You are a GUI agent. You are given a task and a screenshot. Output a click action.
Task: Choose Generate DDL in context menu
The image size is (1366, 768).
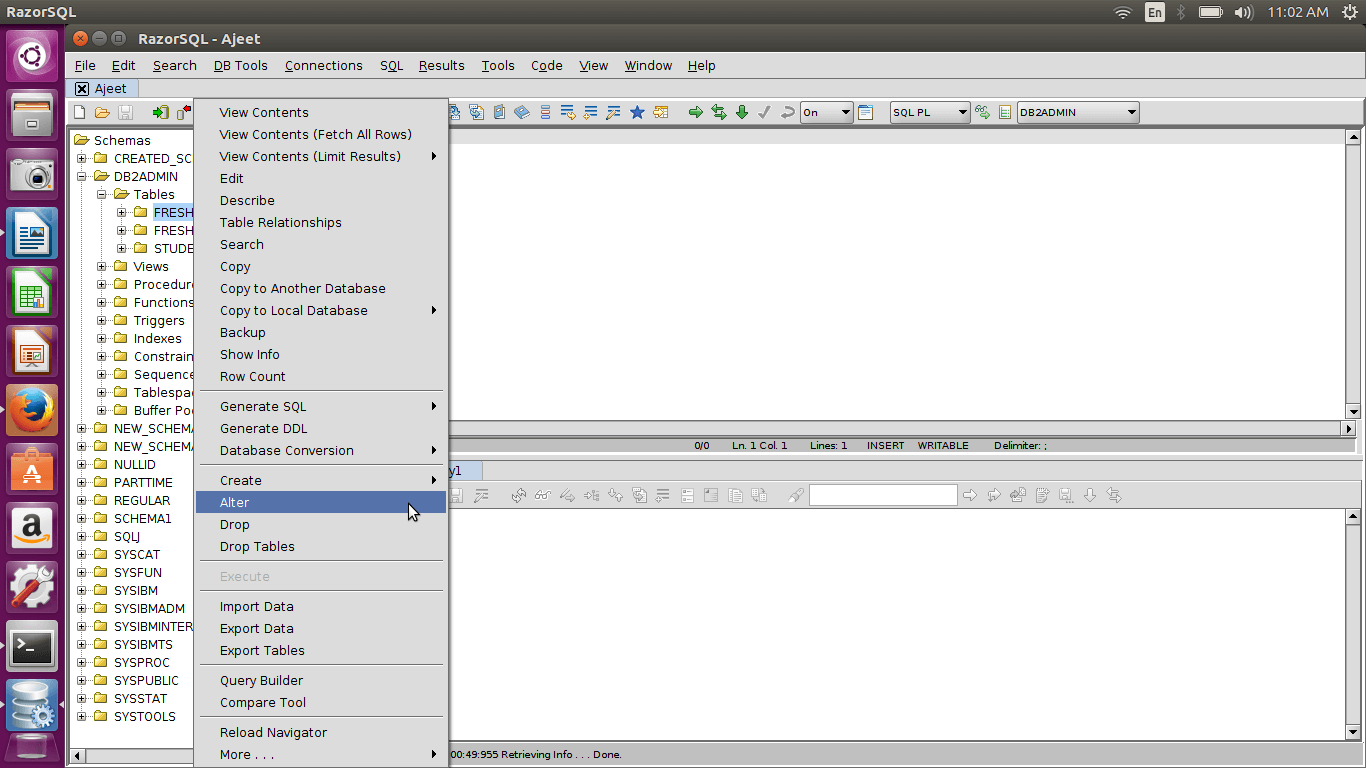click(x=263, y=429)
